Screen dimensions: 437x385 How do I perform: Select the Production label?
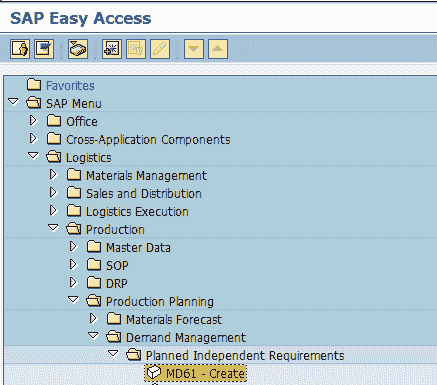point(115,230)
